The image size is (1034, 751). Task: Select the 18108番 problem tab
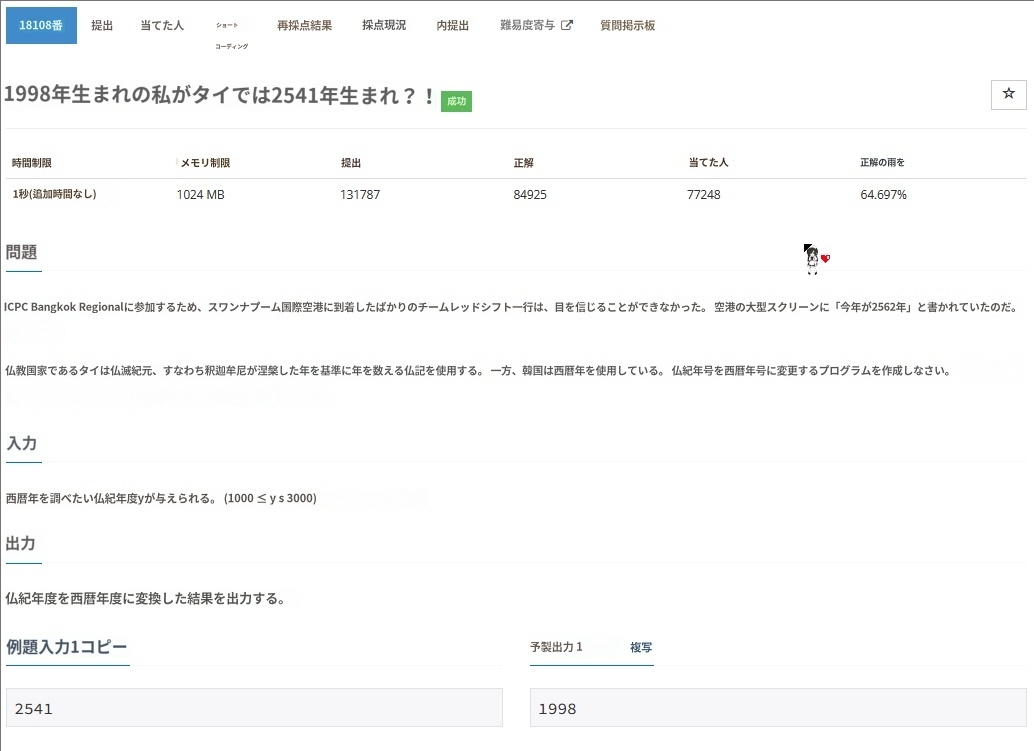pos(41,26)
